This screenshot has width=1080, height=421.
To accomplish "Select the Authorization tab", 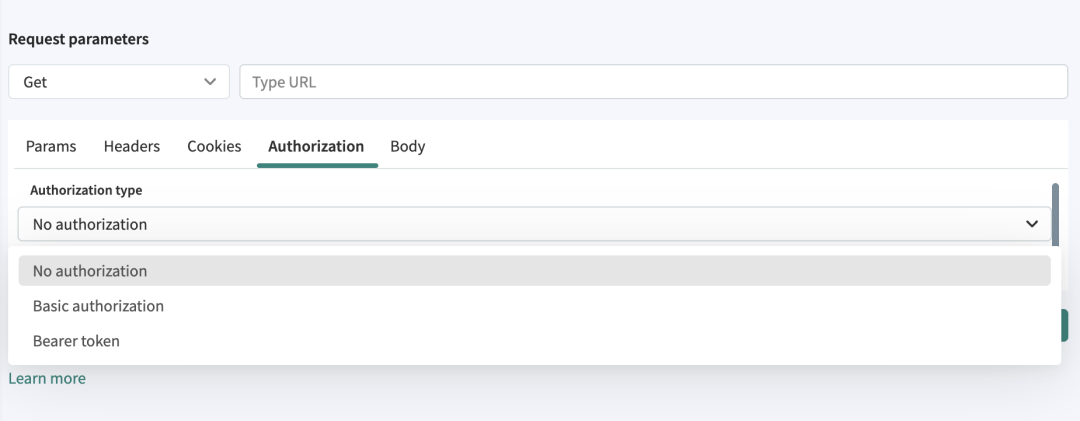I will coord(316,146).
